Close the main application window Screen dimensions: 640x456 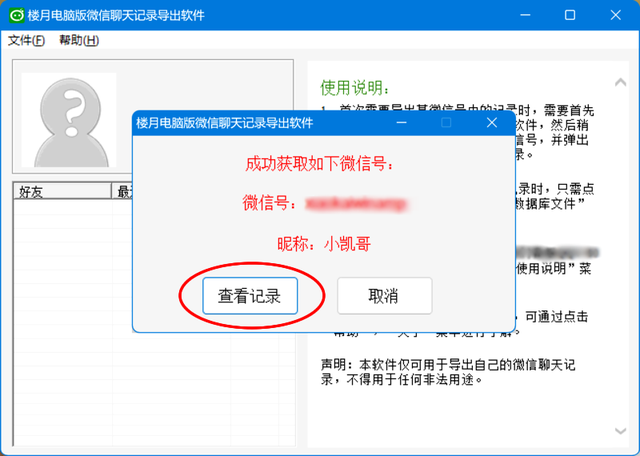tap(616, 15)
